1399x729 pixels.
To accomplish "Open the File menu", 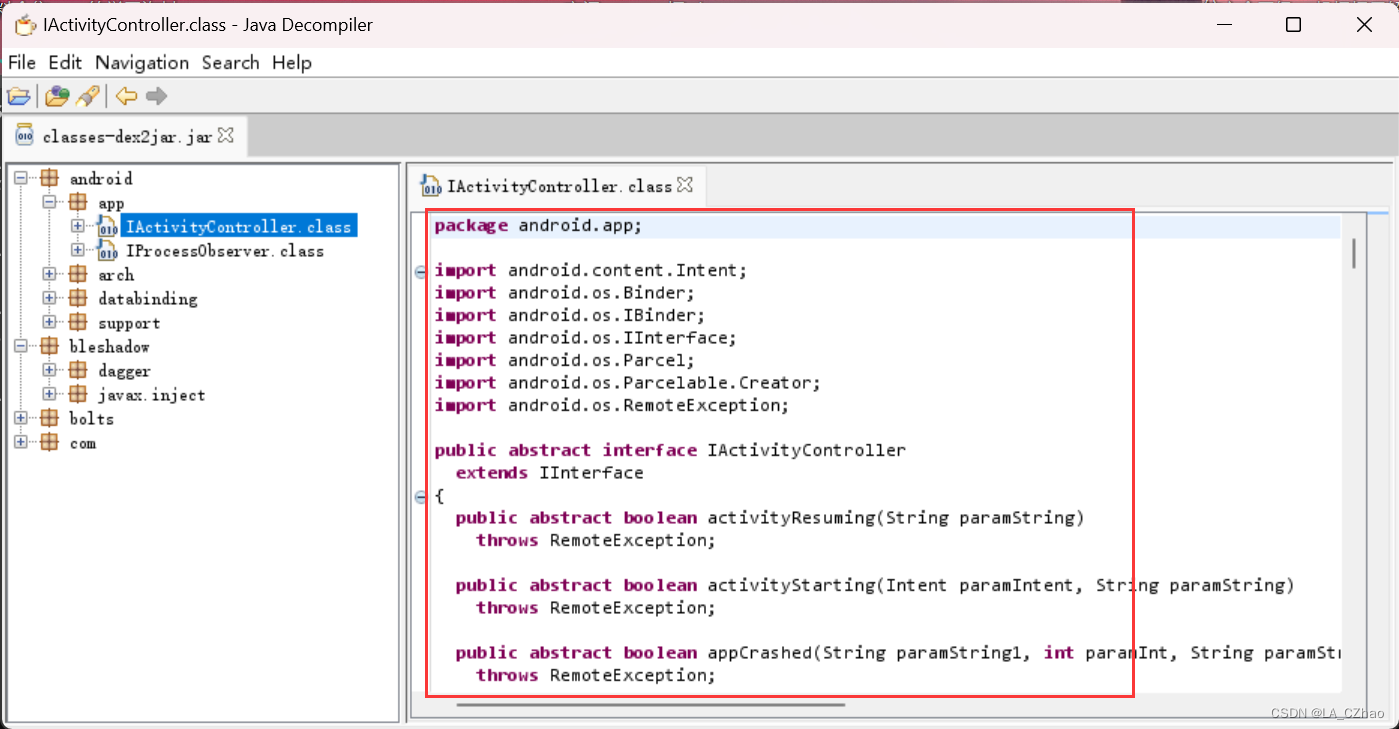I will pyautogui.click(x=22, y=62).
